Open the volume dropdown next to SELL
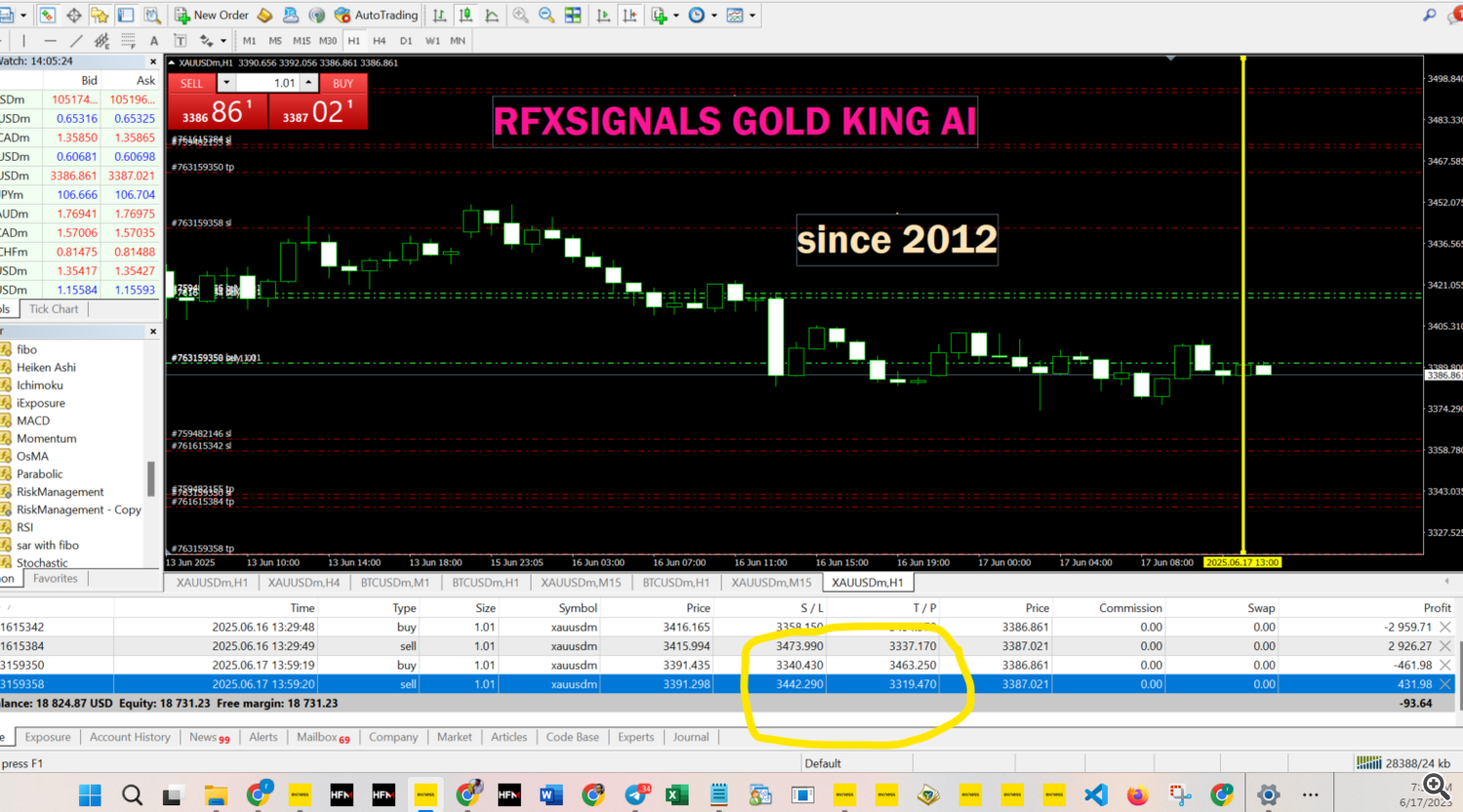This screenshot has height=812, width=1463. point(226,83)
